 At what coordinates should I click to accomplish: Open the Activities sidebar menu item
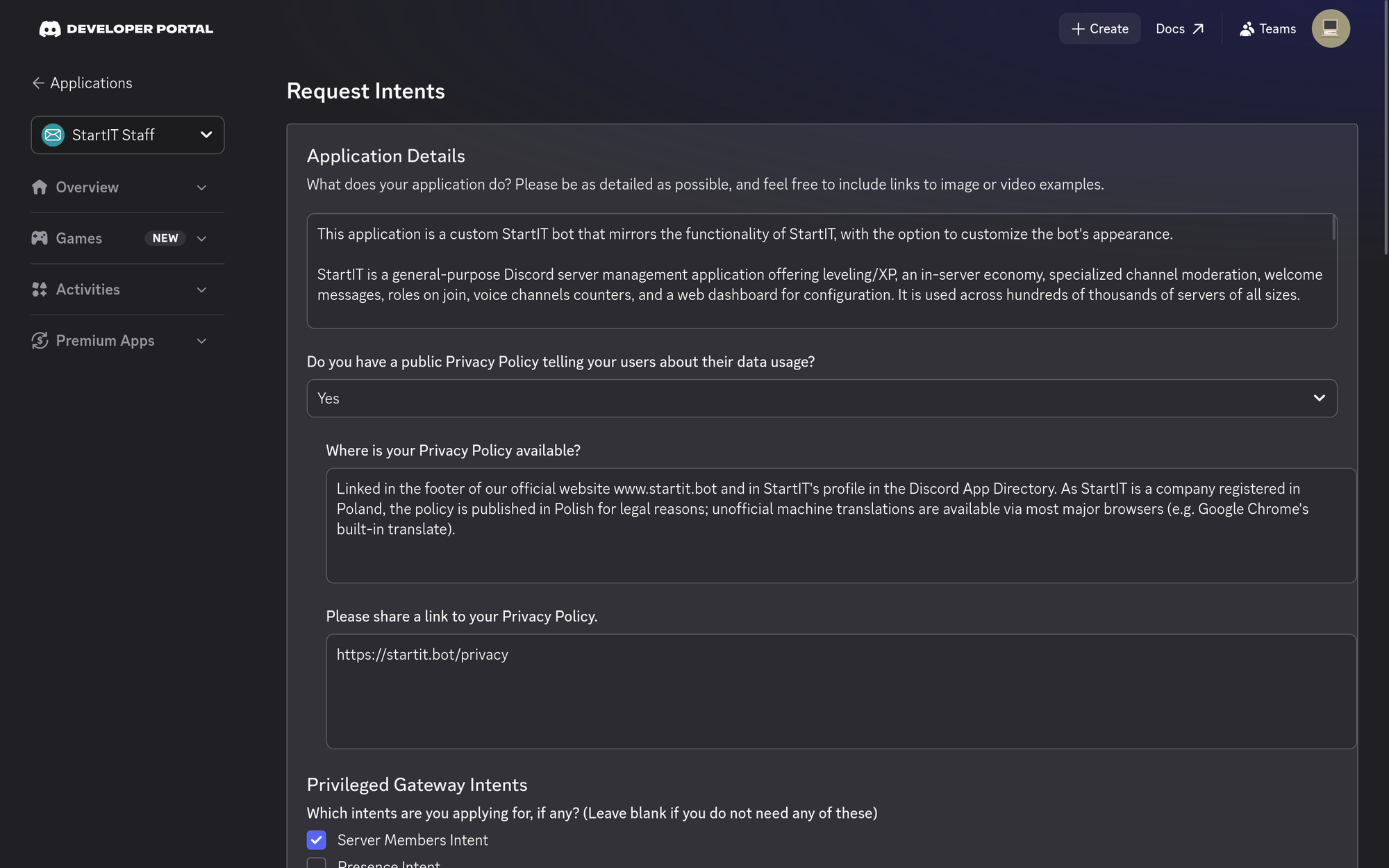128,290
